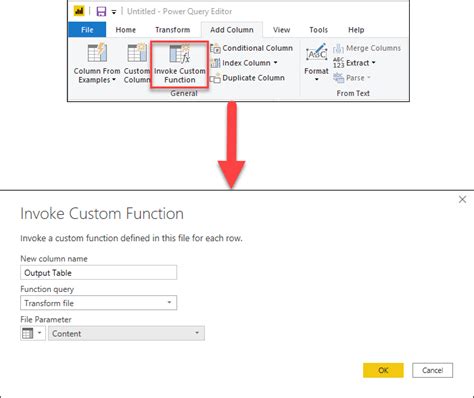The image size is (474, 398).
Task: Open the Quick Access Toolbar customize arrow
Action: (114, 12)
